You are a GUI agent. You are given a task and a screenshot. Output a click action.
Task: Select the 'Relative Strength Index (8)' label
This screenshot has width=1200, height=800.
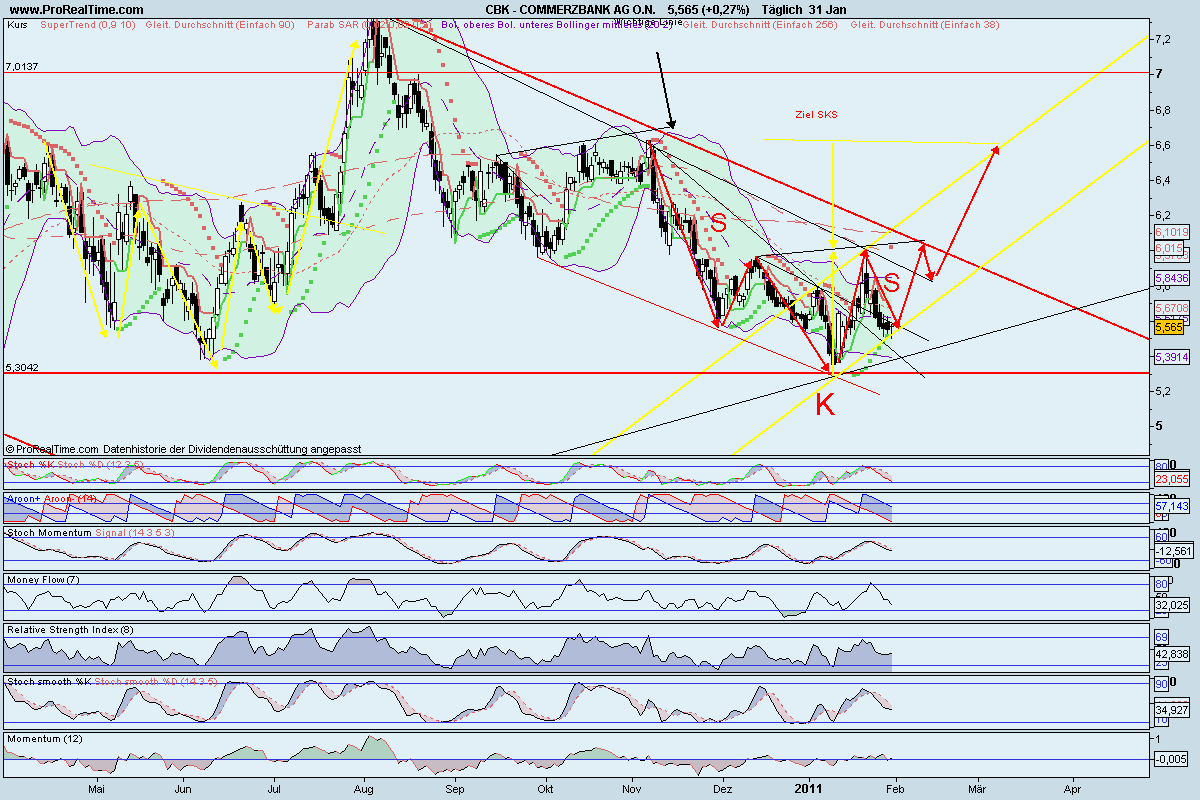coord(70,630)
